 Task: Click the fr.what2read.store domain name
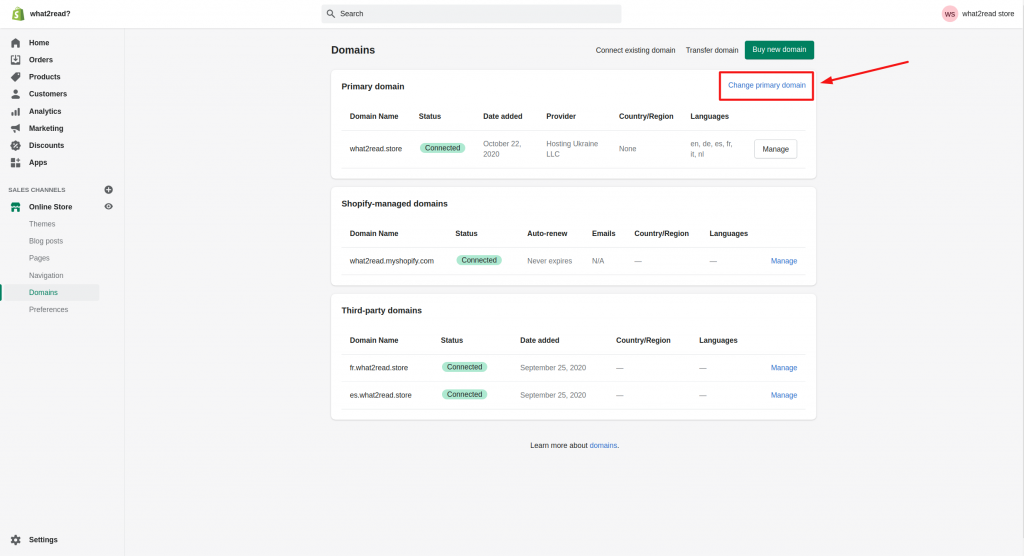378,368
